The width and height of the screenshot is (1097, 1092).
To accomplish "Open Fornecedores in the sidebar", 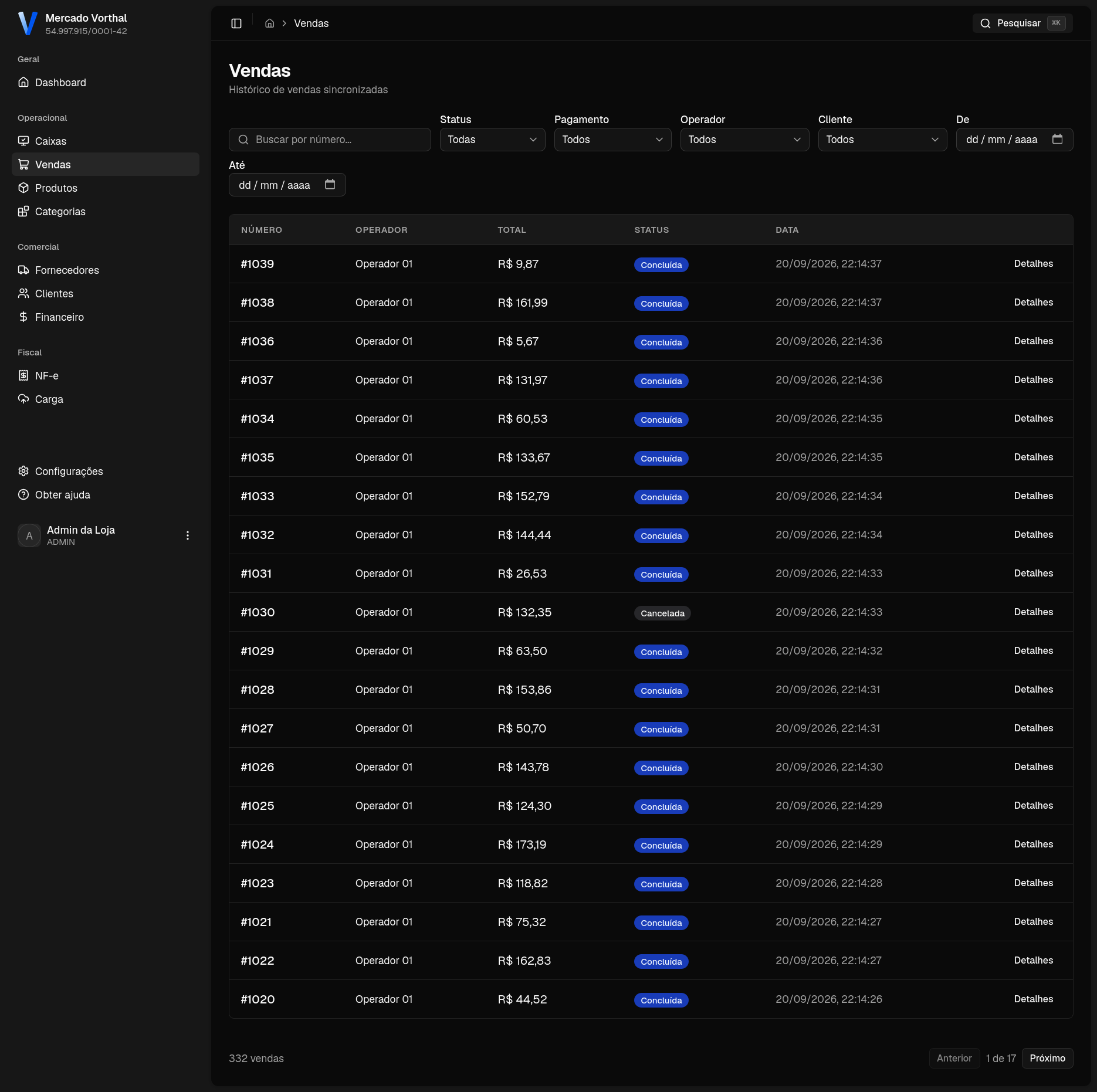I will (x=106, y=270).
